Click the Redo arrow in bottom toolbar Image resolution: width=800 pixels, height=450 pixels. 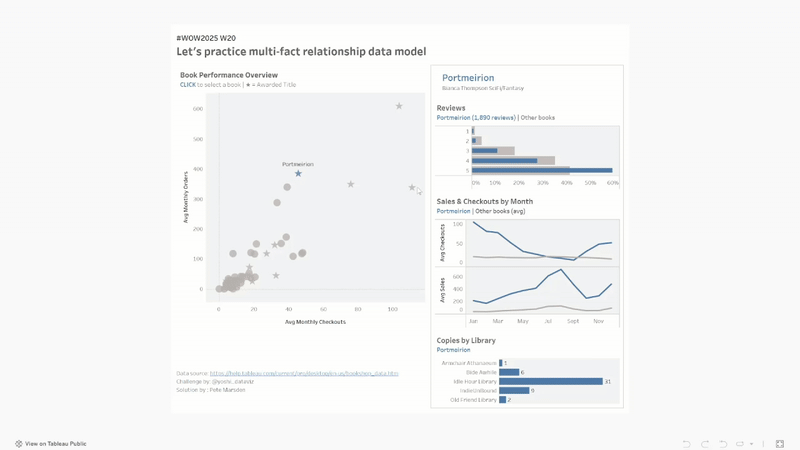[704, 443]
